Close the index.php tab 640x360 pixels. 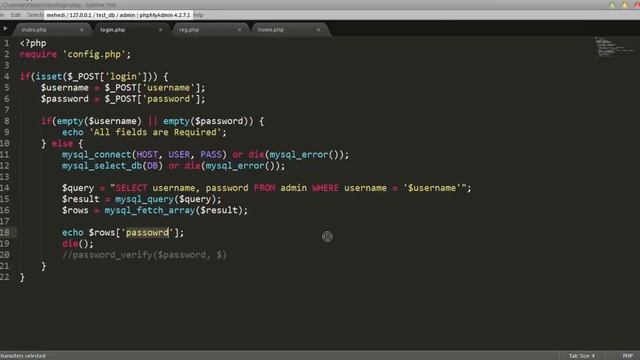click(x=82, y=30)
